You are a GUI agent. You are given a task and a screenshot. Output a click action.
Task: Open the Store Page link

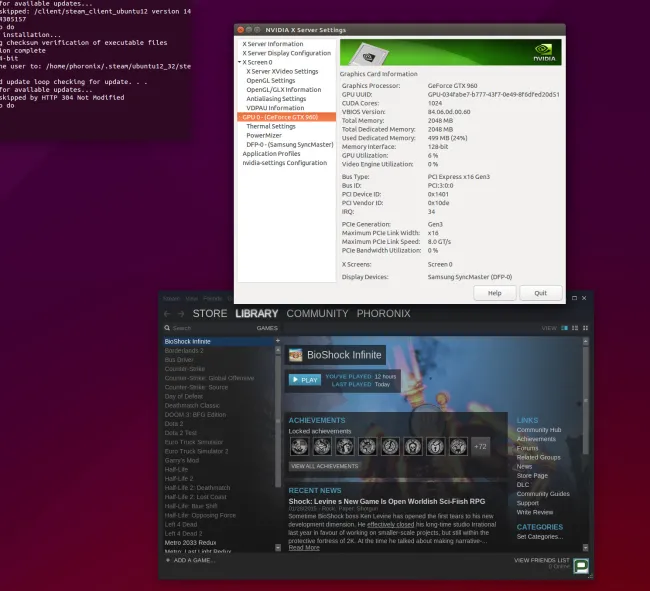532,475
